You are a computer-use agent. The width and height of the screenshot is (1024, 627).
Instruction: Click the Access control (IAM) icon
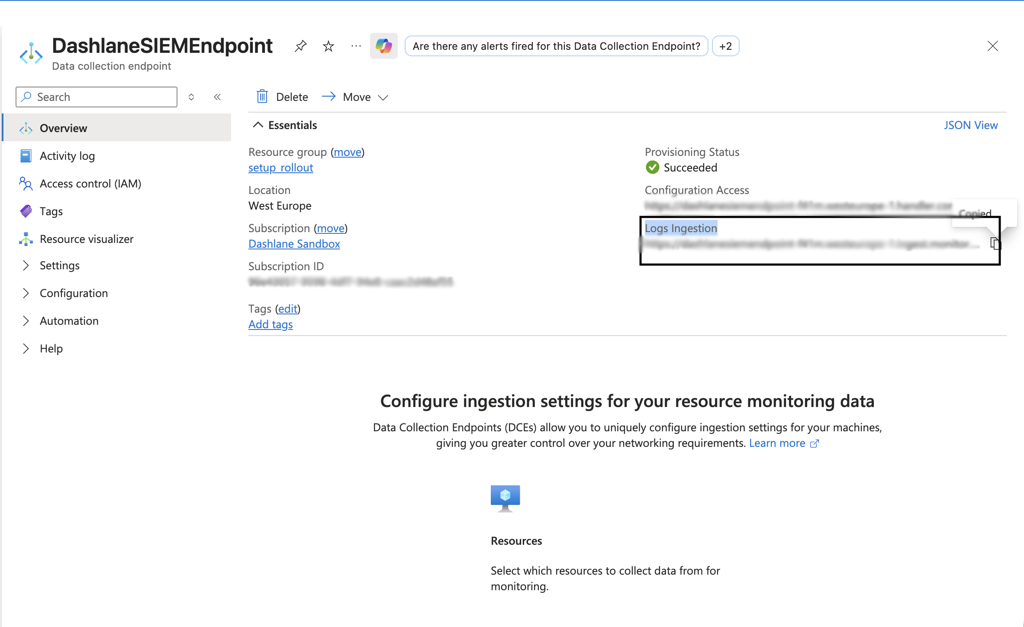pos(25,184)
